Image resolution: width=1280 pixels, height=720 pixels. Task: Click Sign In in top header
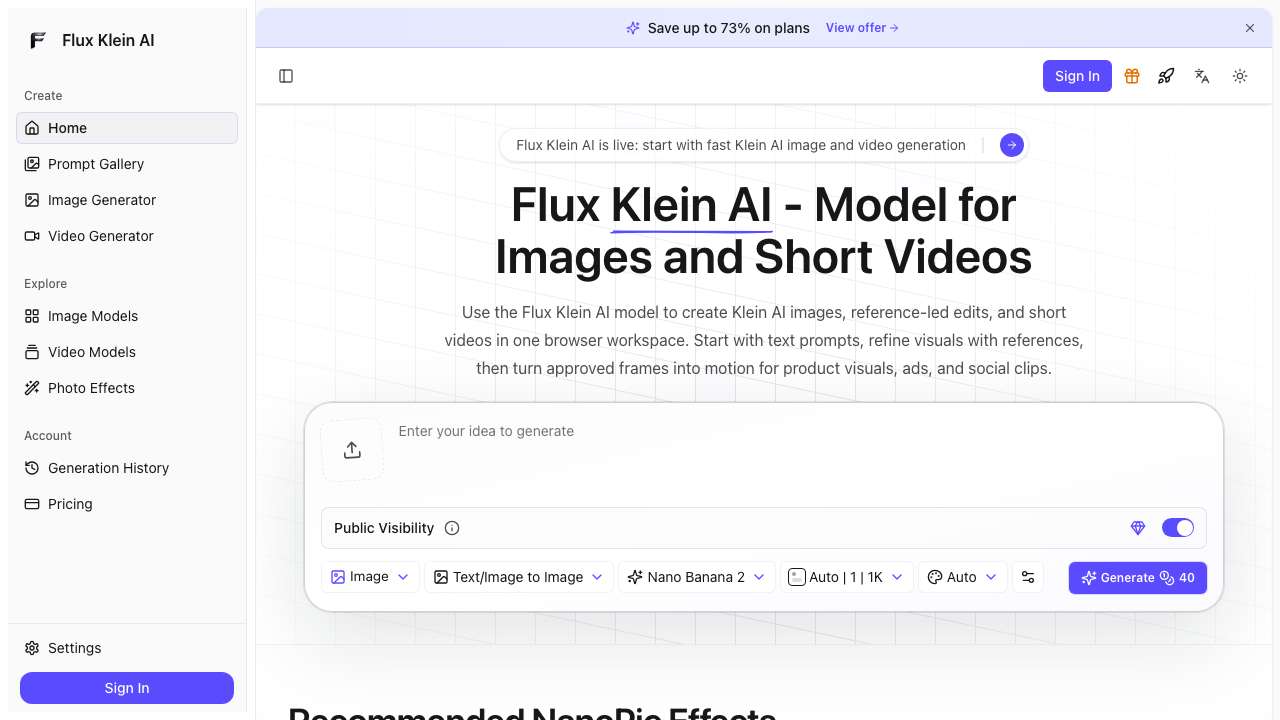pyautogui.click(x=1077, y=76)
